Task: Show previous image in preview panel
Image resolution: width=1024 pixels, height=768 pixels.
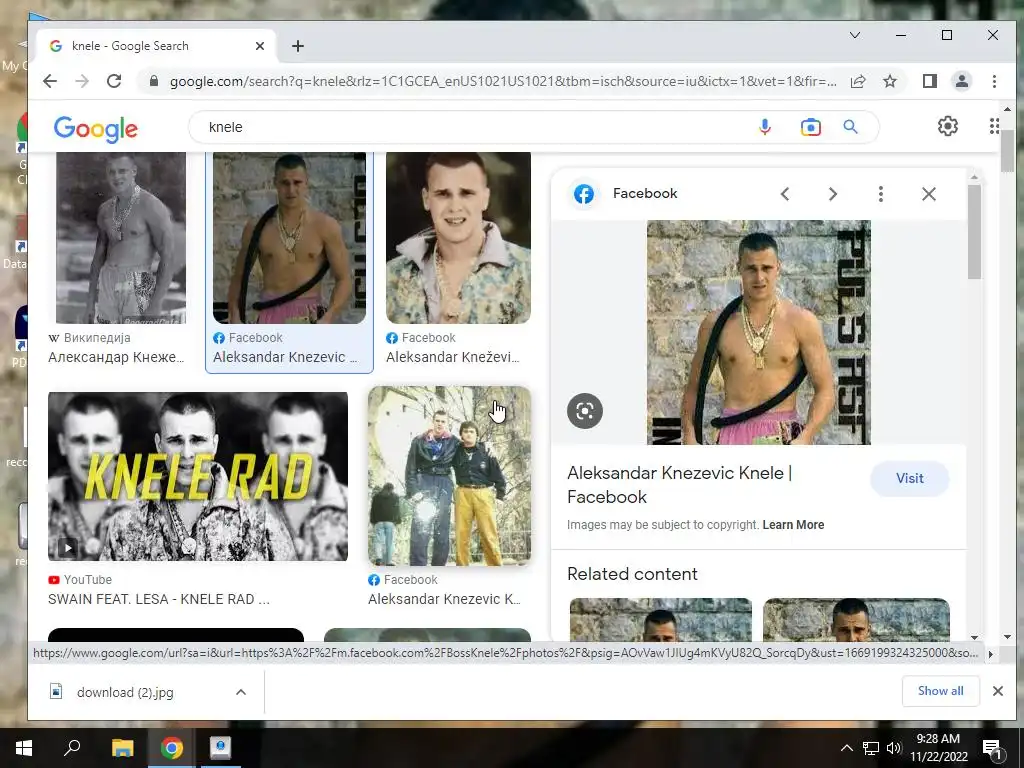Action: pyautogui.click(x=785, y=194)
